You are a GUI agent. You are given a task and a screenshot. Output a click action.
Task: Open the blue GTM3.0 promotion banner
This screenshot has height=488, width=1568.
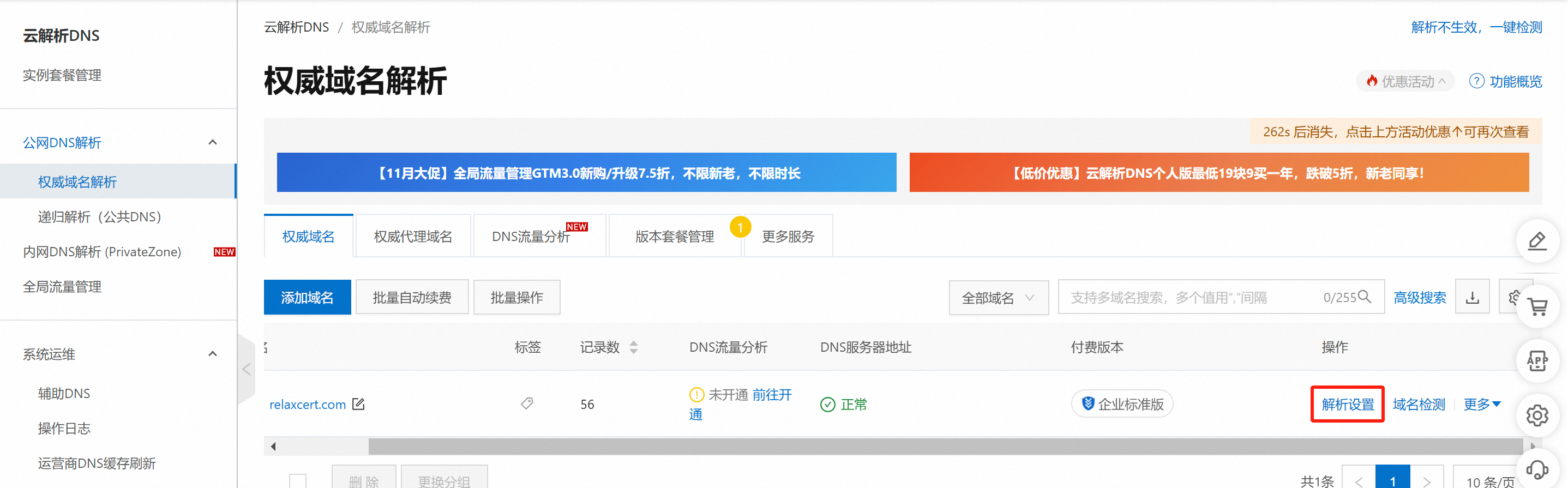[586, 173]
